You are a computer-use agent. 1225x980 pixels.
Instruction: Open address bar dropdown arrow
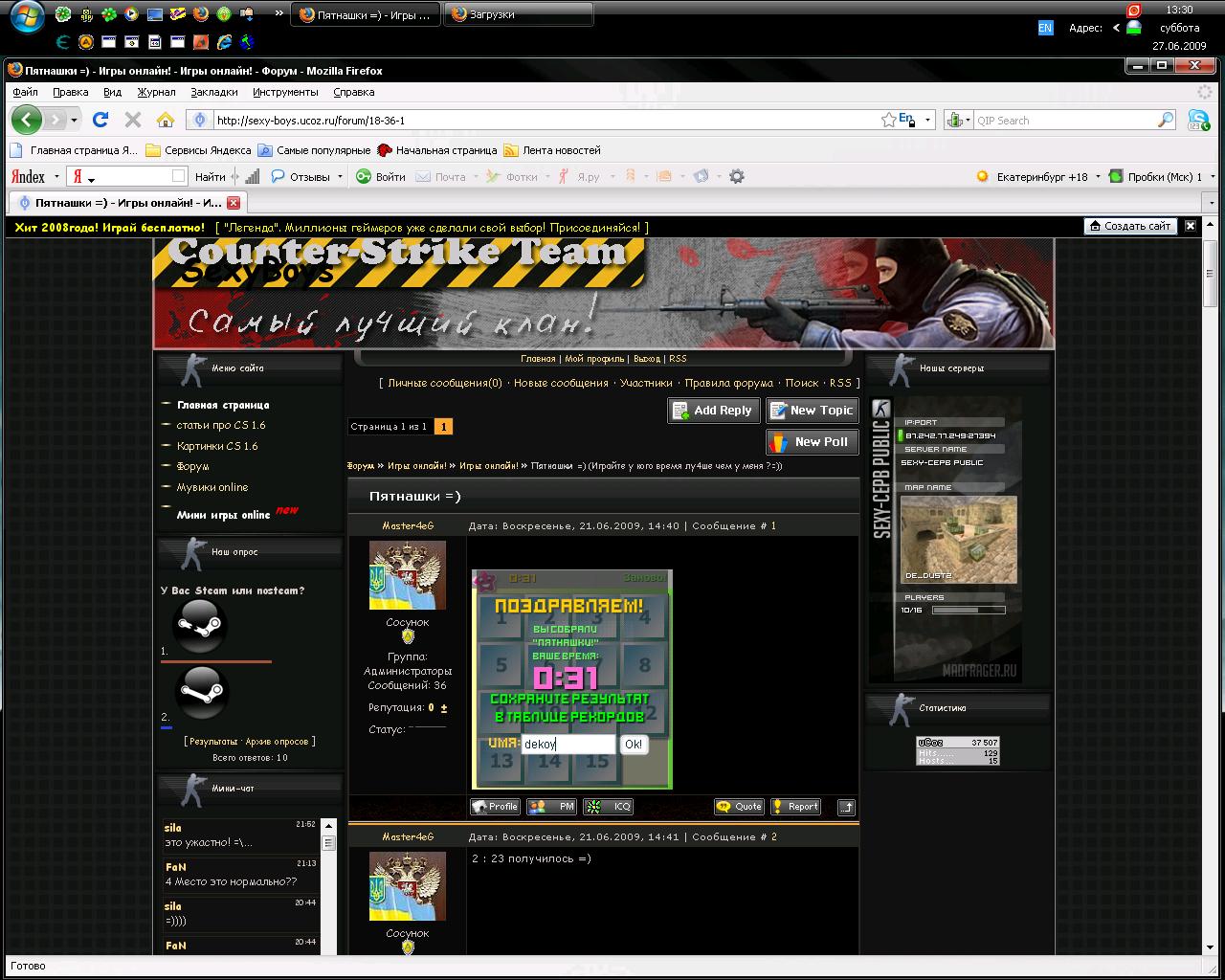tap(927, 121)
